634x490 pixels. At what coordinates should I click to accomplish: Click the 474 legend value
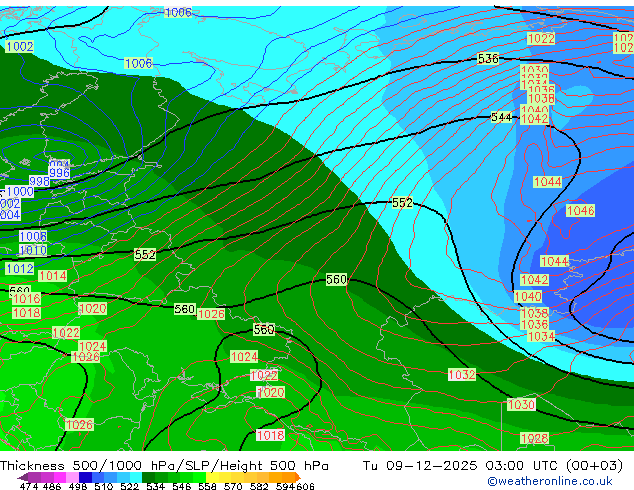pyautogui.click(x=29, y=486)
